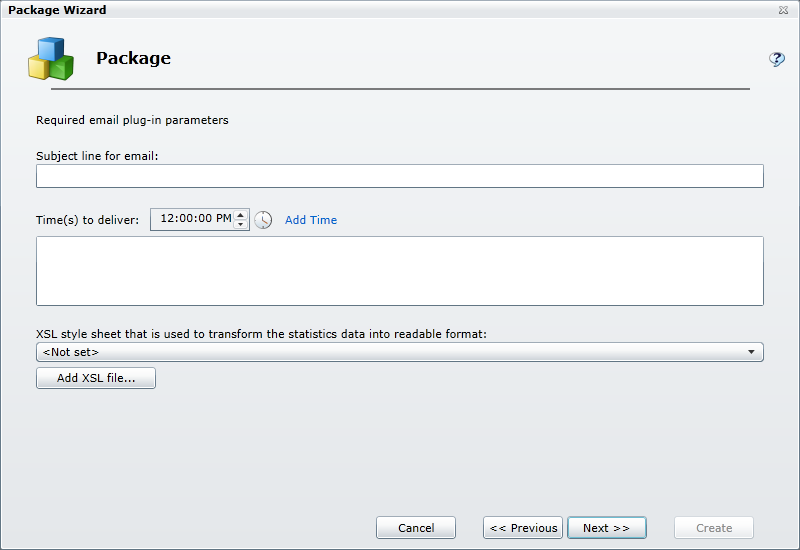Click the colored cubes Package icon
The image size is (800, 550).
pyautogui.click(x=50, y=59)
